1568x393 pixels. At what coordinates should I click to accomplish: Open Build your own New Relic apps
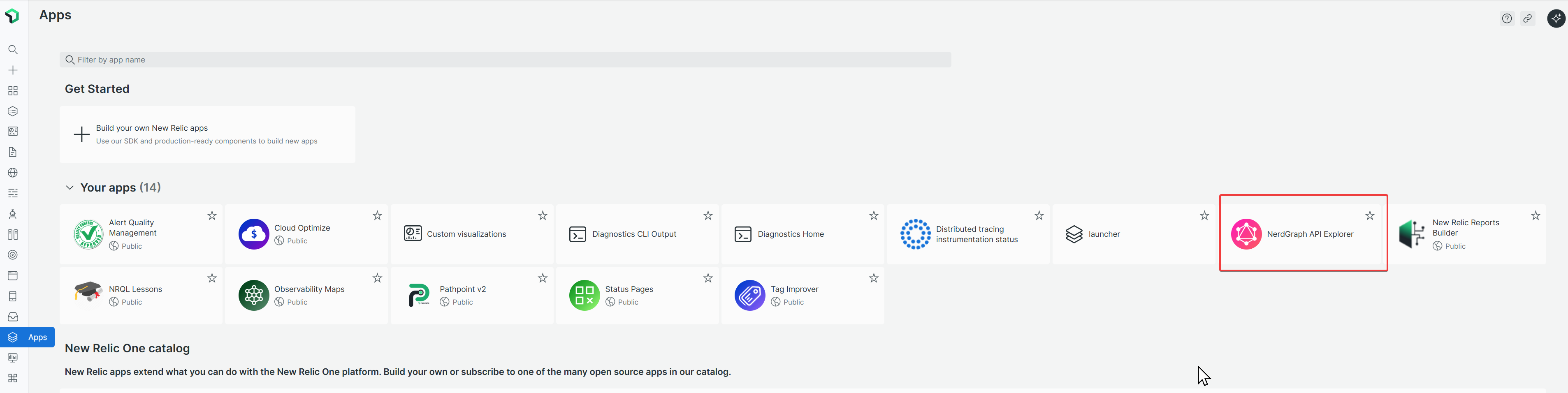(x=208, y=134)
